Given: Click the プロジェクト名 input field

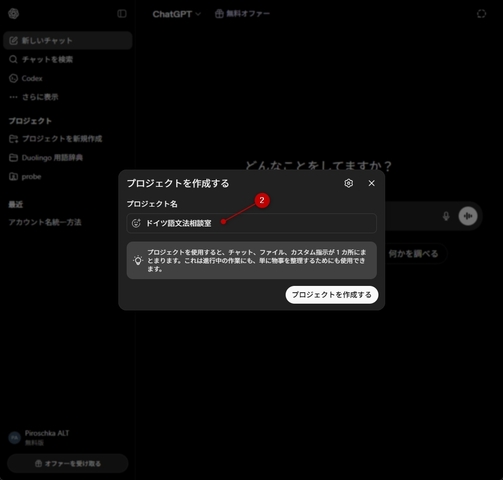Looking at the screenshot, I should 252,223.
